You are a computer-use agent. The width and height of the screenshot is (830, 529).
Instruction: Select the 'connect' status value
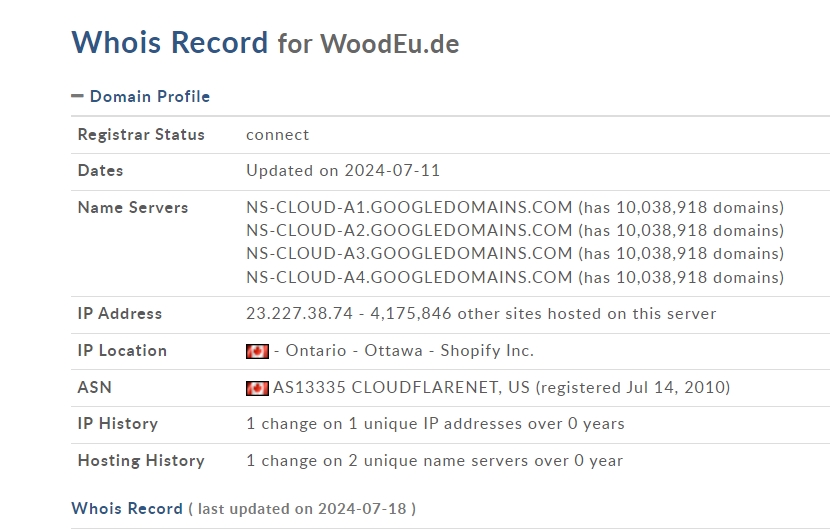[x=277, y=135]
